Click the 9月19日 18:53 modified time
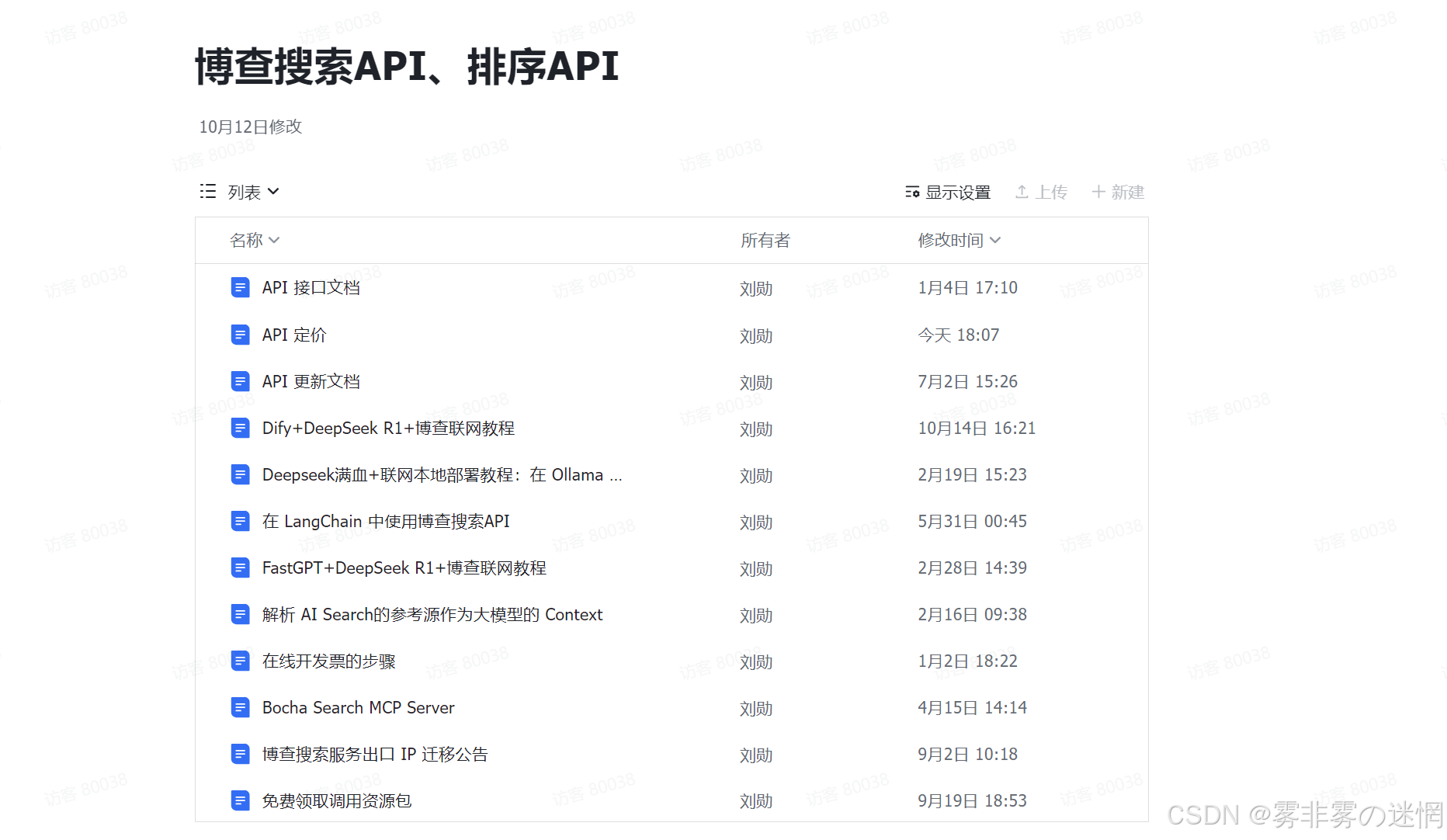This screenshot has width=1447, height=840. pos(972,800)
